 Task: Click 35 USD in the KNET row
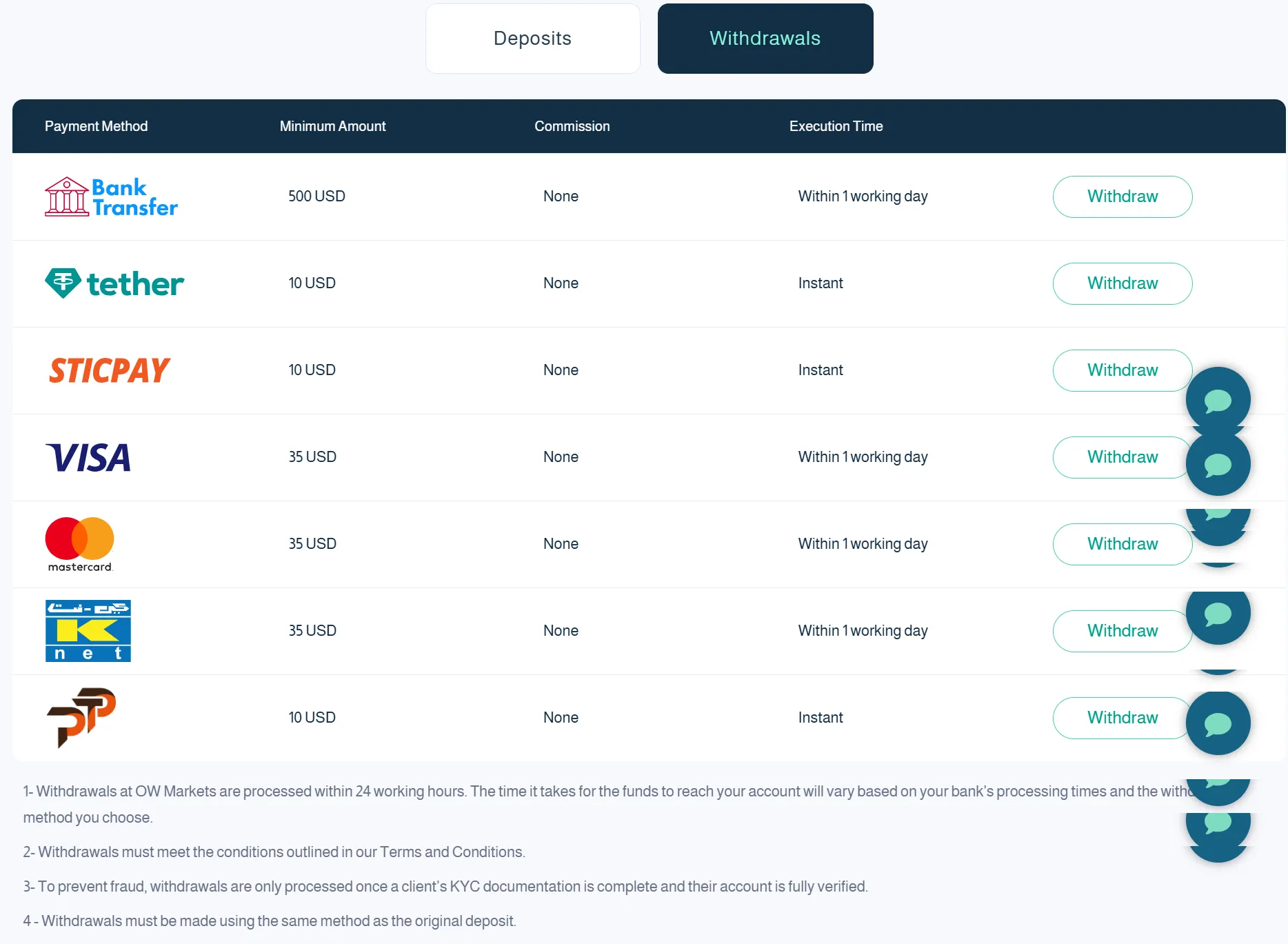pos(312,631)
